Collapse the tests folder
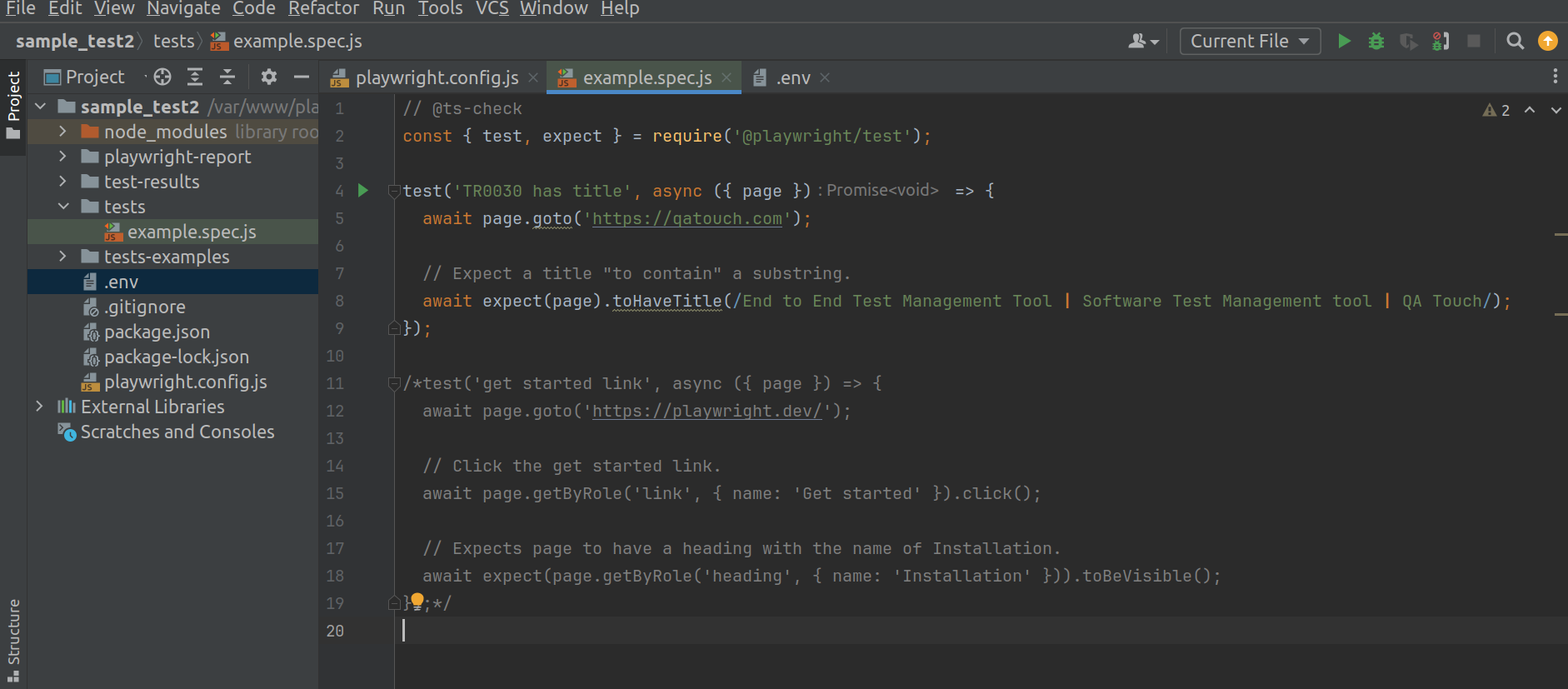Viewport: 1568px width, 689px height. 63,207
